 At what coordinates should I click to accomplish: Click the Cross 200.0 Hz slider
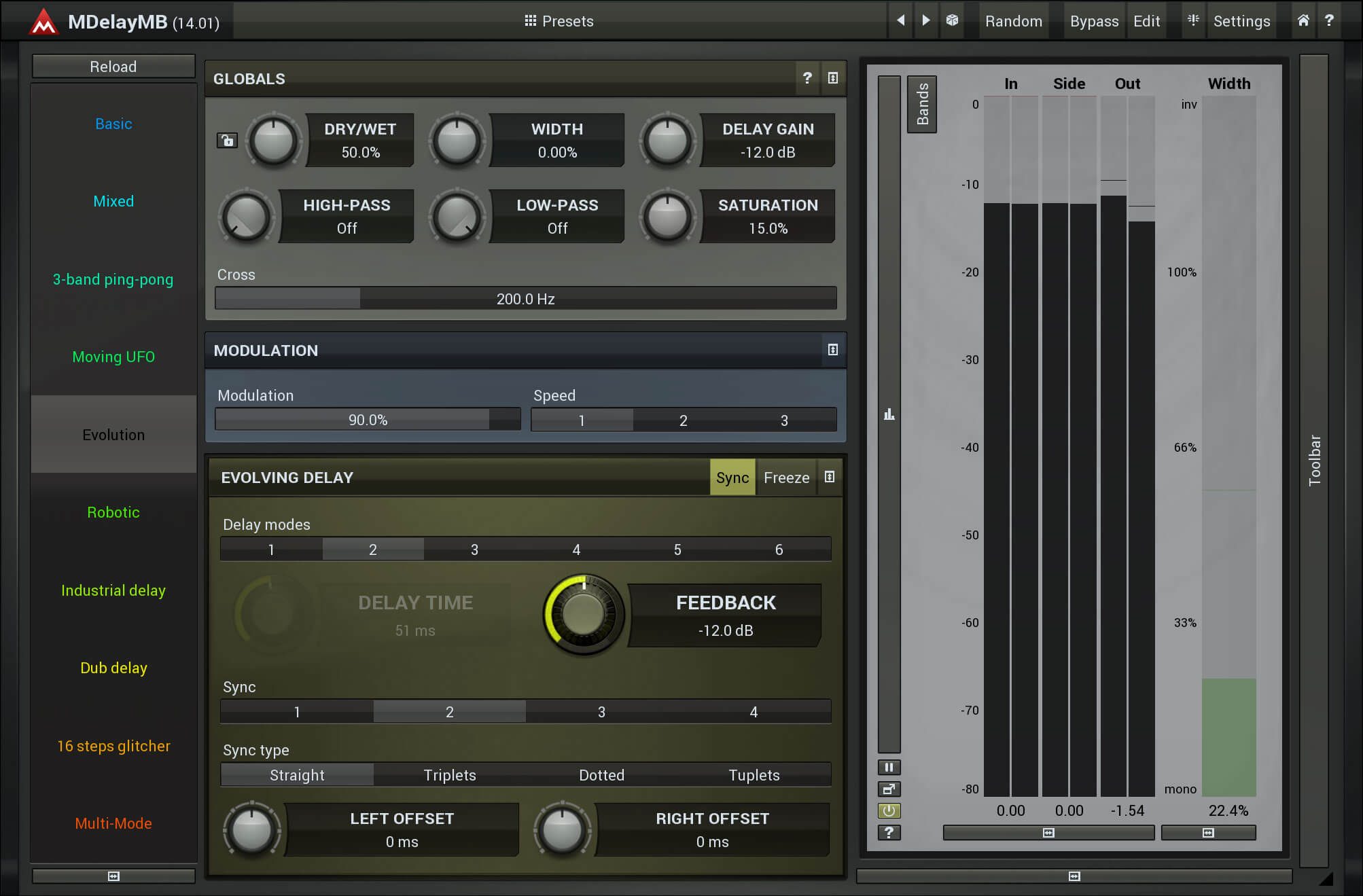526,299
